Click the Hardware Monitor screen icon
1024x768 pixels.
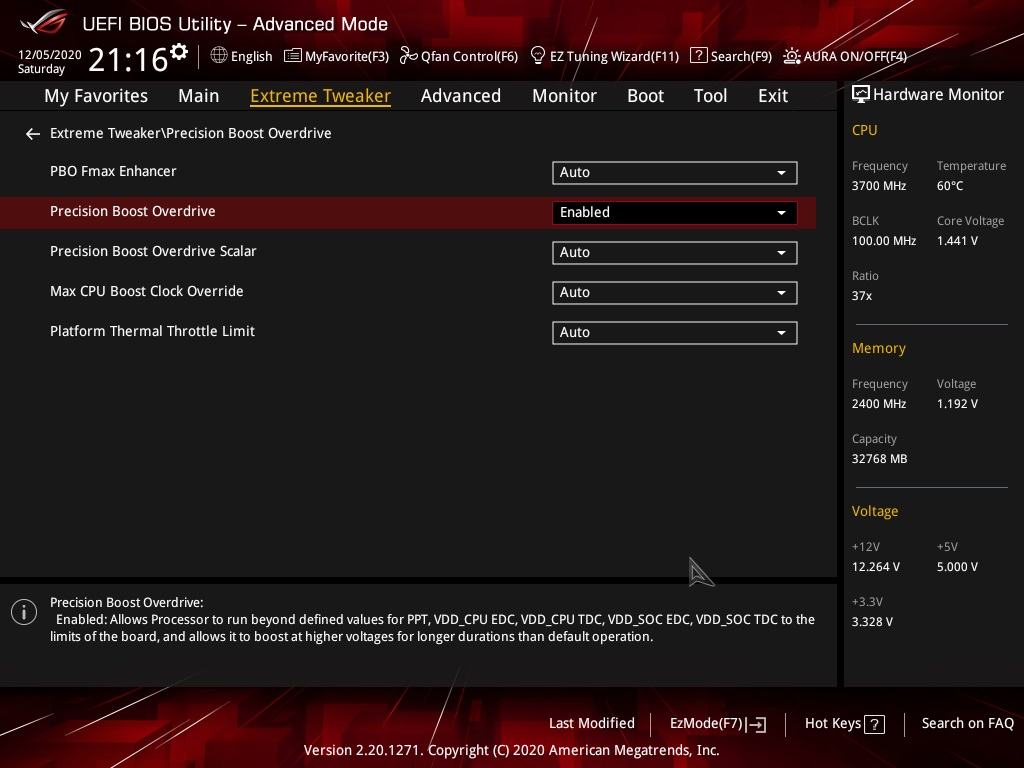tap(861, 95)
